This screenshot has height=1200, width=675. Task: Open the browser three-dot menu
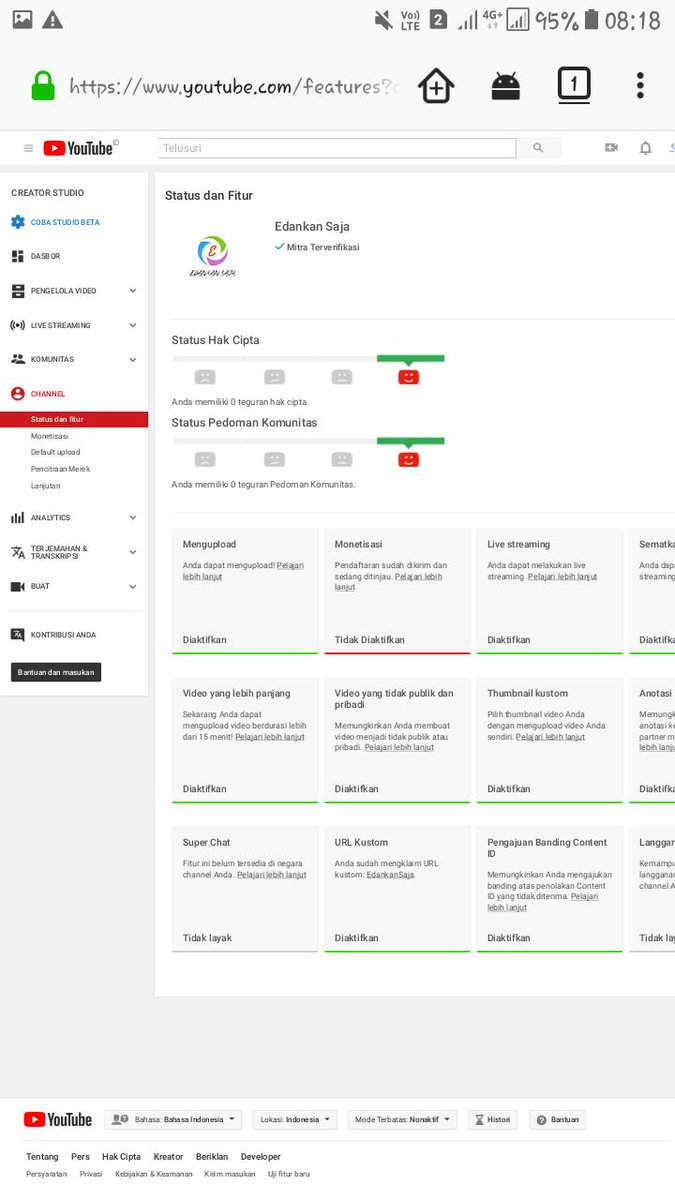point(640,85)
